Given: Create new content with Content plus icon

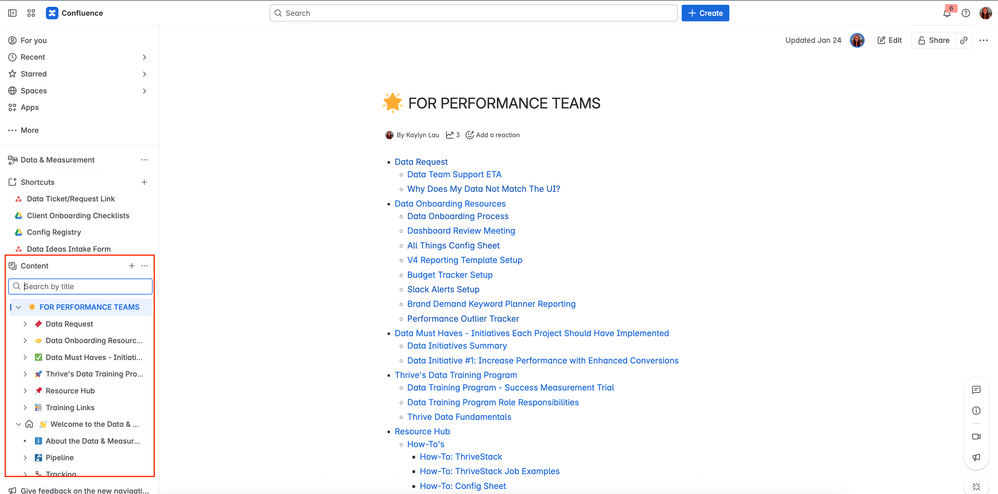Looking at the screenshot, I should (x=132, y=266).
